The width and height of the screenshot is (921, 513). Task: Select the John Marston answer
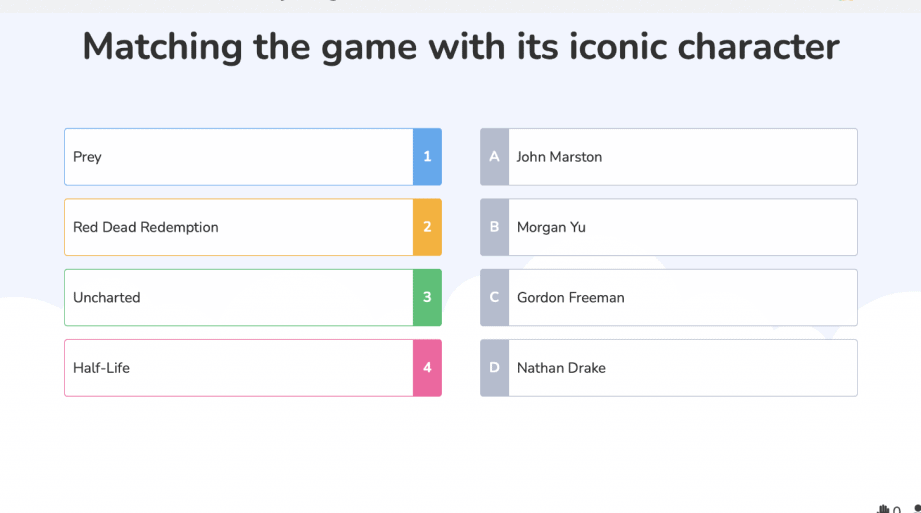click(x=682, y=157)
